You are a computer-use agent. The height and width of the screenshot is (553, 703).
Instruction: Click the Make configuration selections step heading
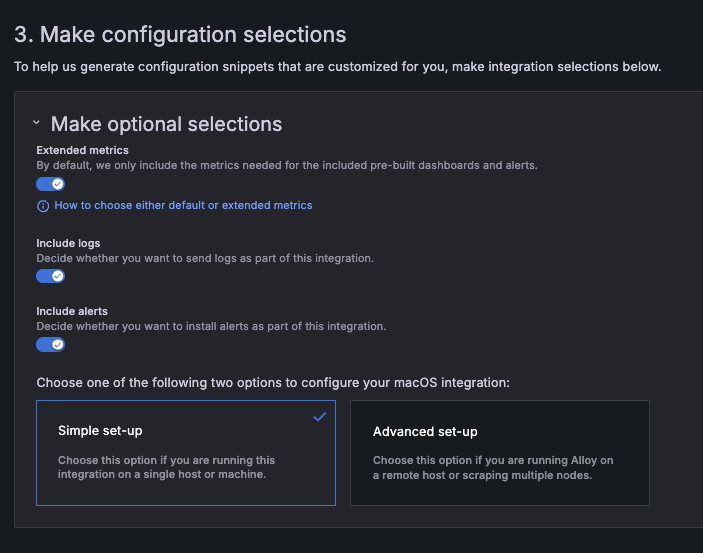tap(180, 35)
